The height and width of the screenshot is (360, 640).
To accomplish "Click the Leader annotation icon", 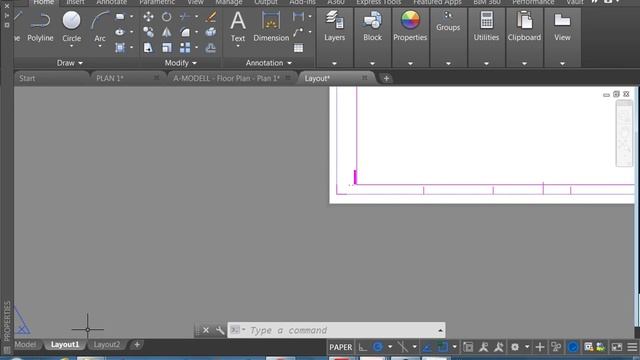I will (298, 32).
